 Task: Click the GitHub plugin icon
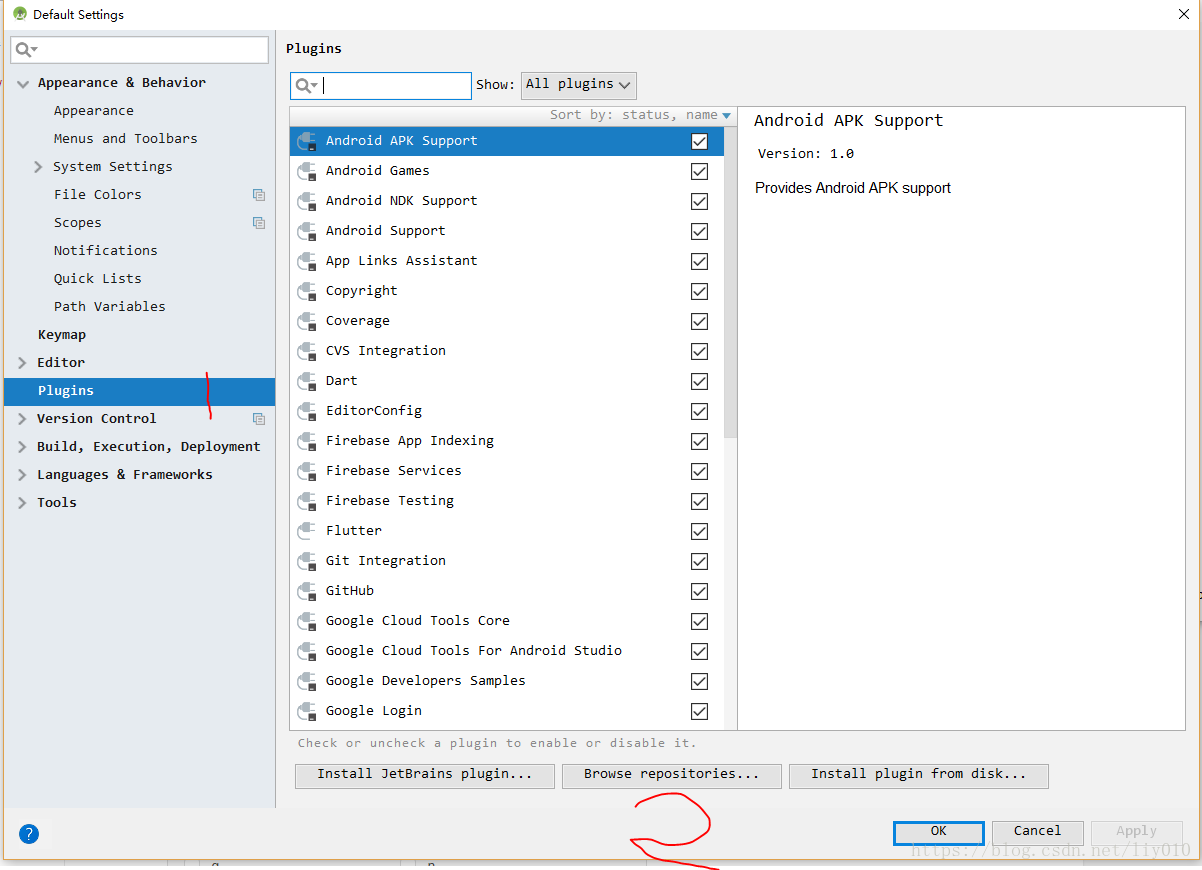[308, 591]
